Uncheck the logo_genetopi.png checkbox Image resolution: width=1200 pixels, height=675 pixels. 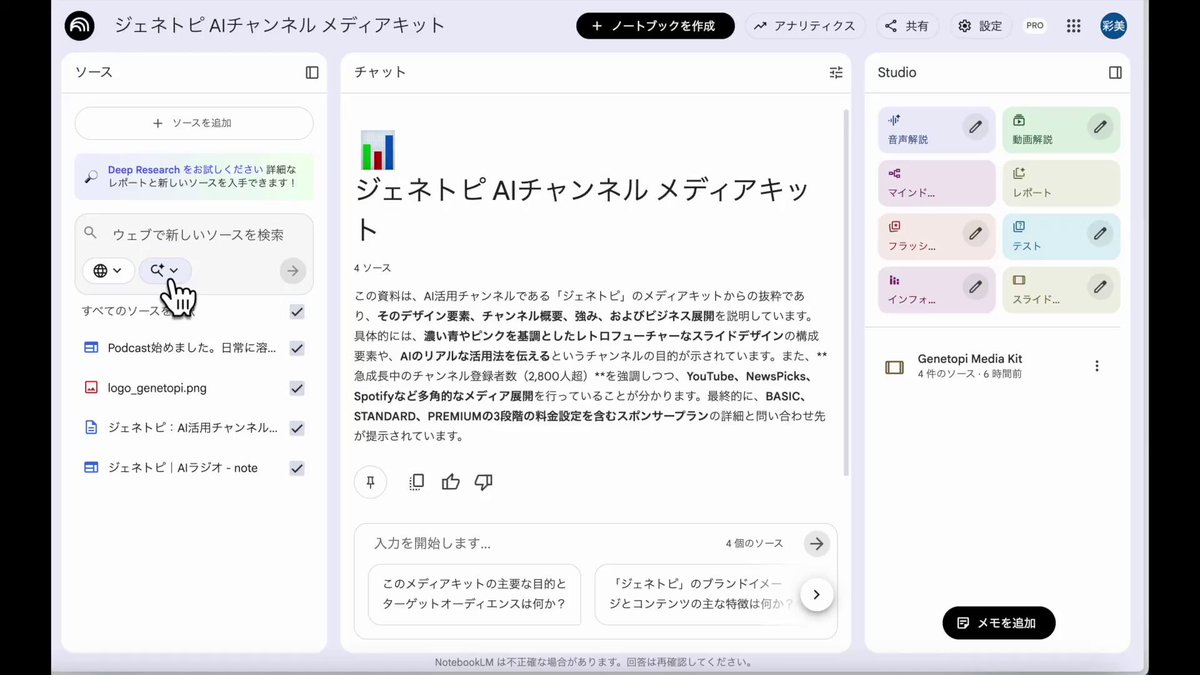[297, 388]
